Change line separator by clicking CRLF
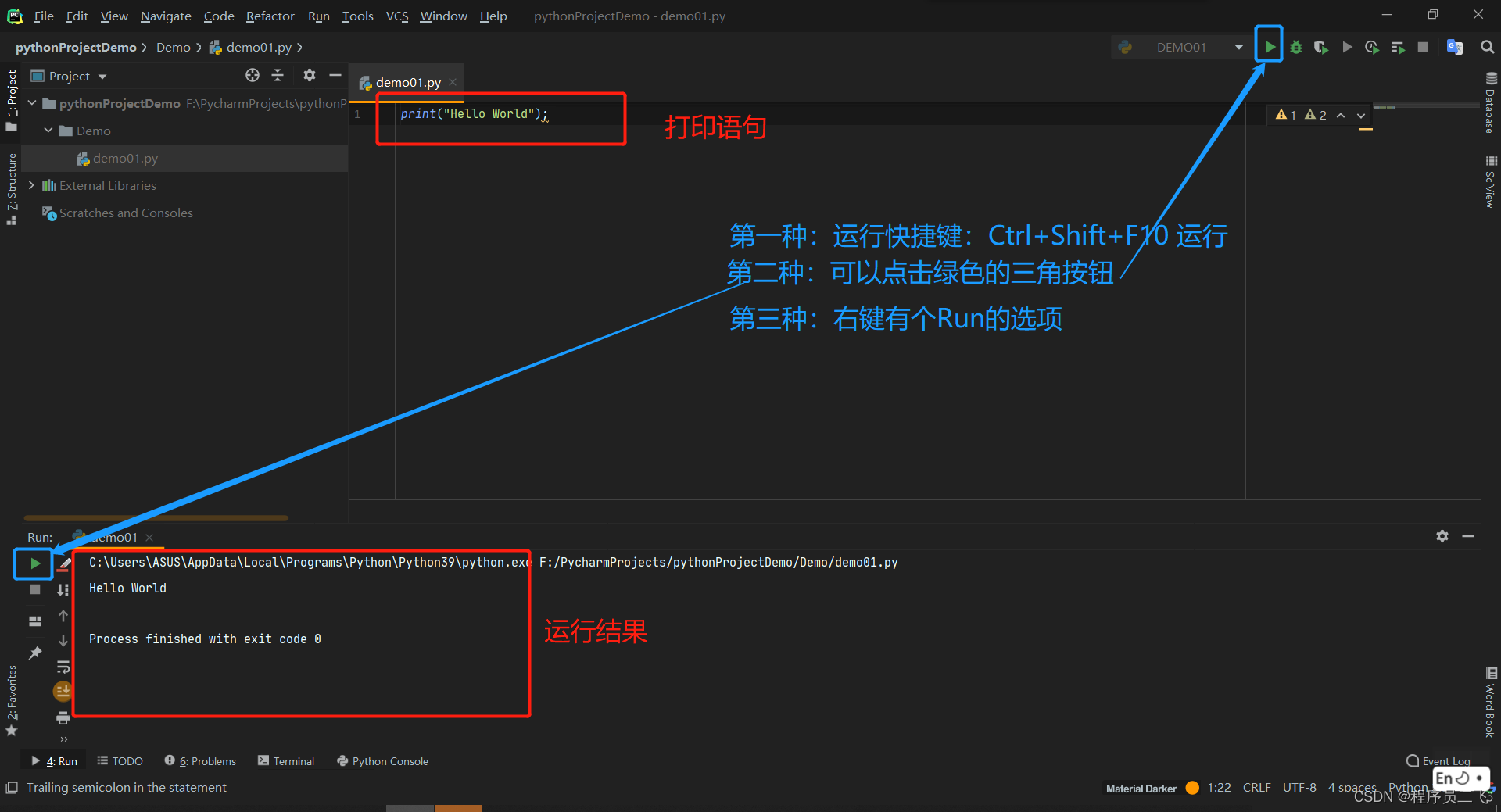 tap(1256, 788)
